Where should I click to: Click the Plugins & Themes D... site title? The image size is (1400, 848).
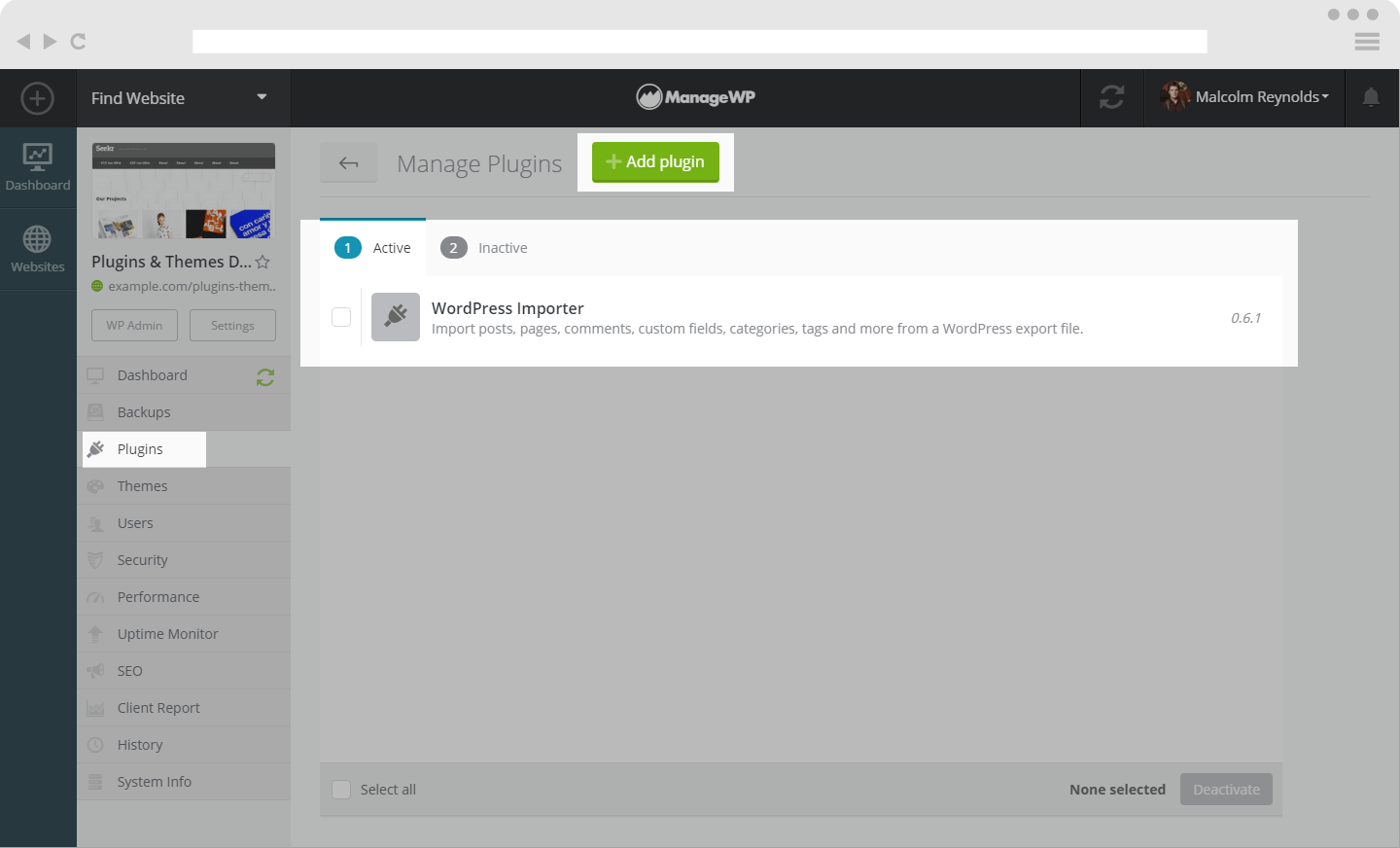pyautogui.click(x=171, y=262)
